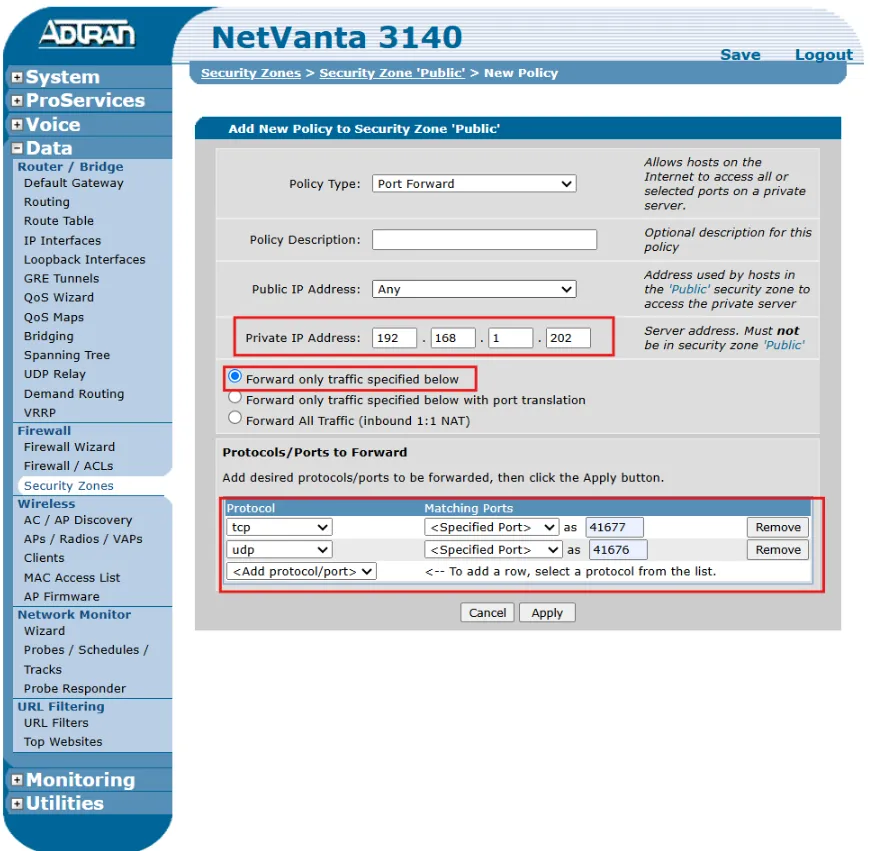Click the Save link at top

pos(740,55)
